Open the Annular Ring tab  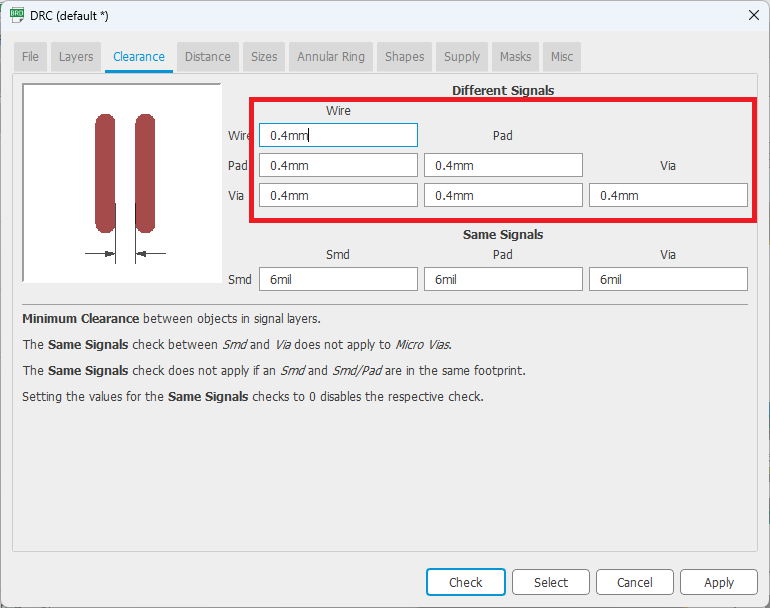coord(331,57)
